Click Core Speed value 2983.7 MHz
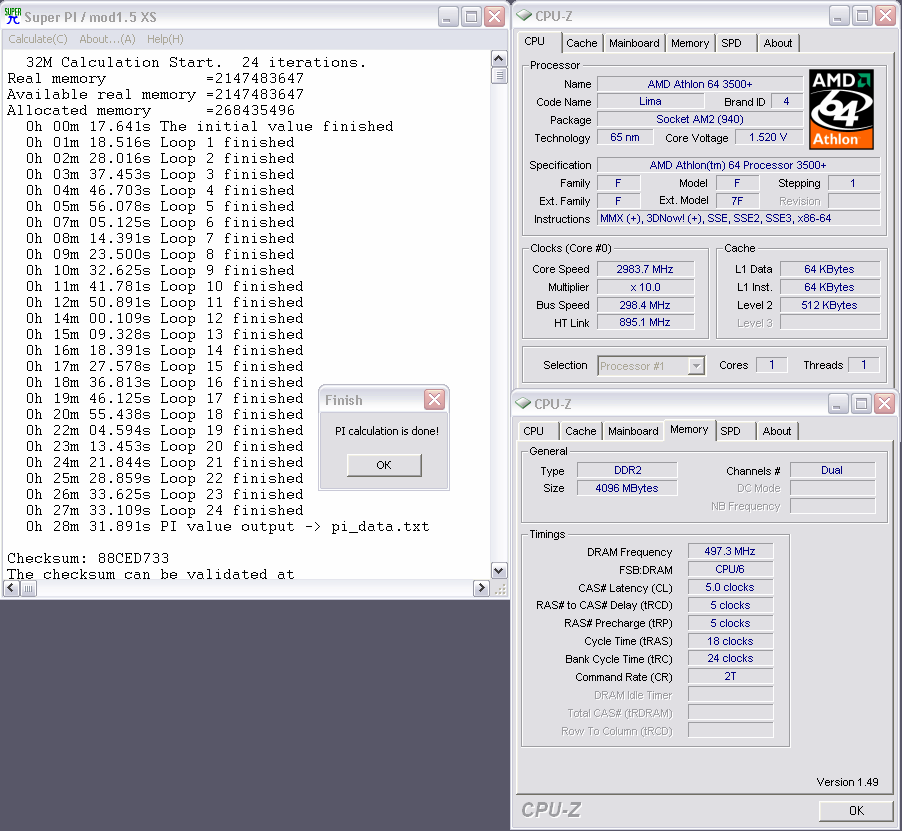Viewport: 902px width, 831px height. (645, 269)
